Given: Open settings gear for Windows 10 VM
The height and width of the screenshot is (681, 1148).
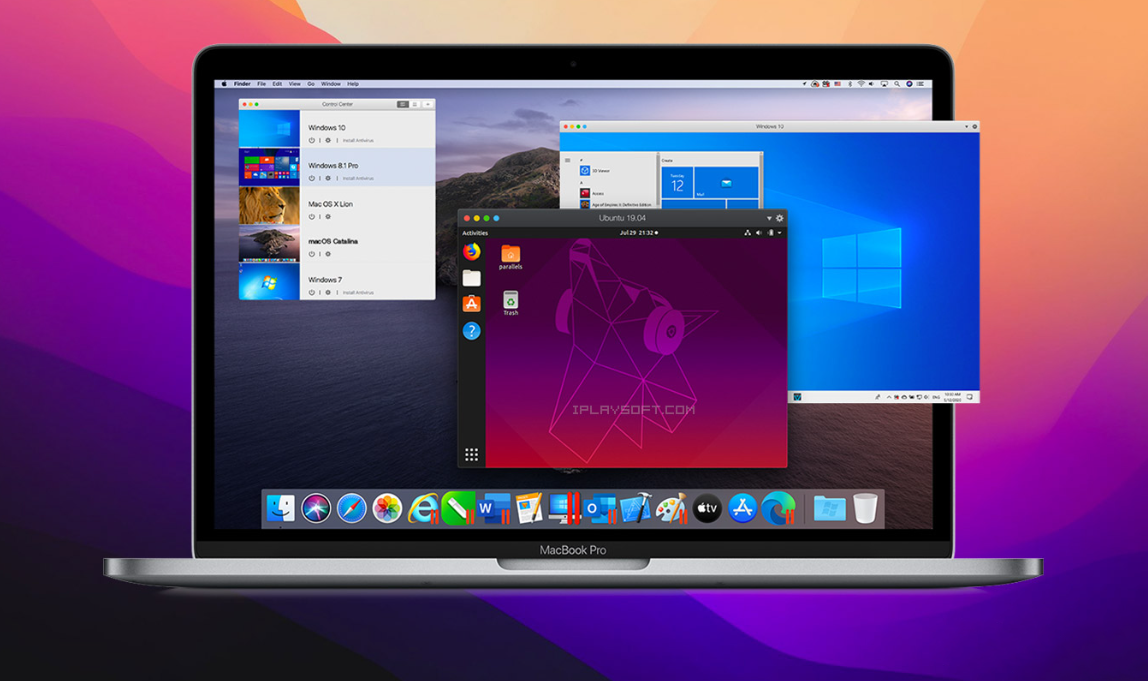Looking at the screenshot, I should [328, 140].
